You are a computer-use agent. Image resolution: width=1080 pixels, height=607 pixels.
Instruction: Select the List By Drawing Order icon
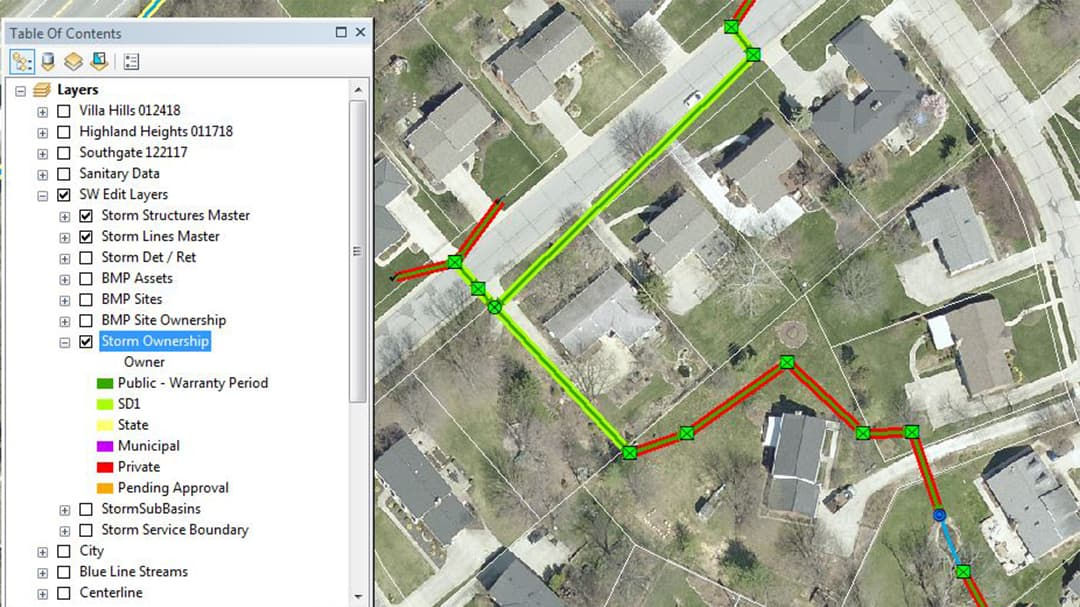coord(20,61)
